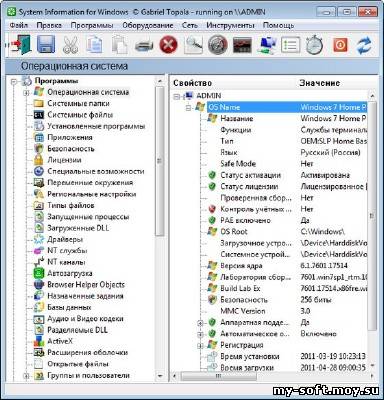The height and width of the screenshot is (400, 384).
Task: Click the Загруженные DLL tree icon
Action: click(x=39, y=228)
